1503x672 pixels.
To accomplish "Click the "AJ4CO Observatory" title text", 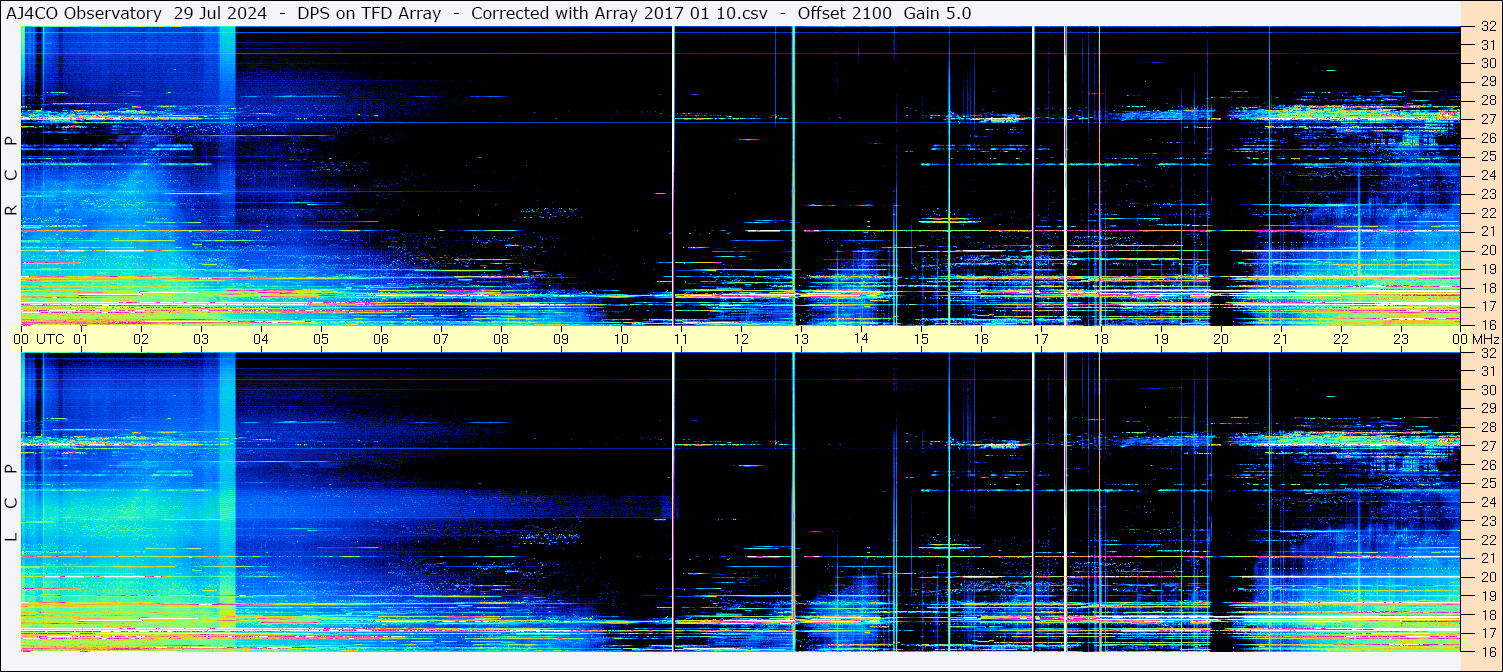I will [x=84, y=14].
